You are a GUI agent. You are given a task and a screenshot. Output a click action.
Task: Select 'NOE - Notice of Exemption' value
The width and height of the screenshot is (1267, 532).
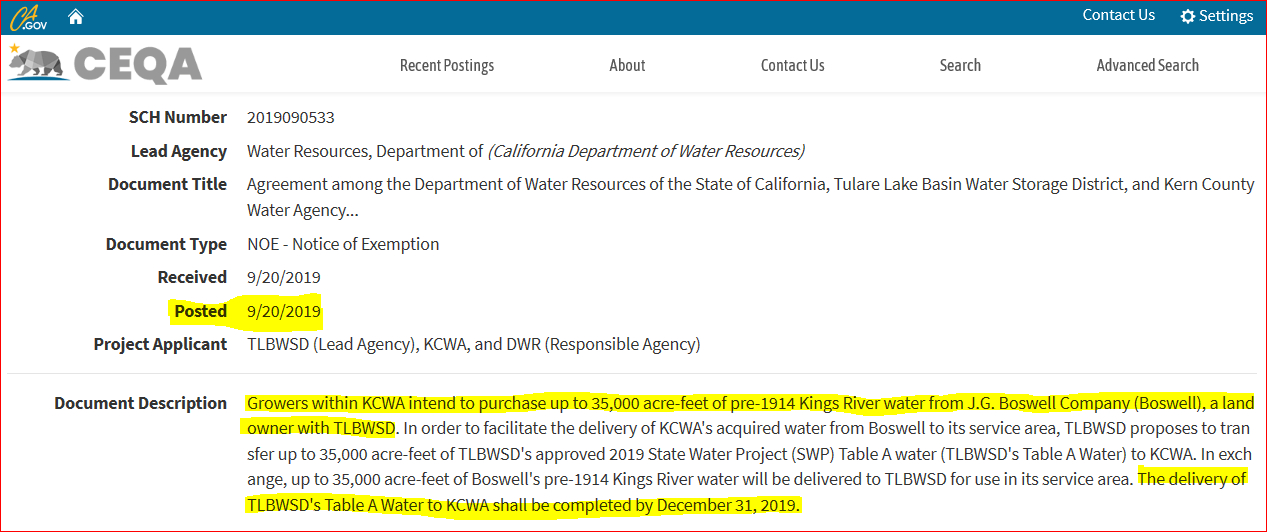pyautogui.click(x=343, y=244)
